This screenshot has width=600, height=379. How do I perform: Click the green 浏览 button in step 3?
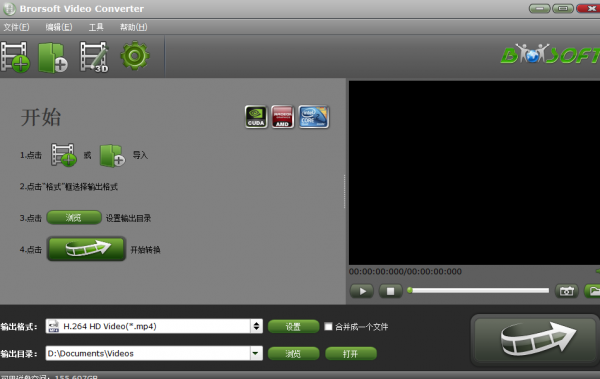point(74,218)
